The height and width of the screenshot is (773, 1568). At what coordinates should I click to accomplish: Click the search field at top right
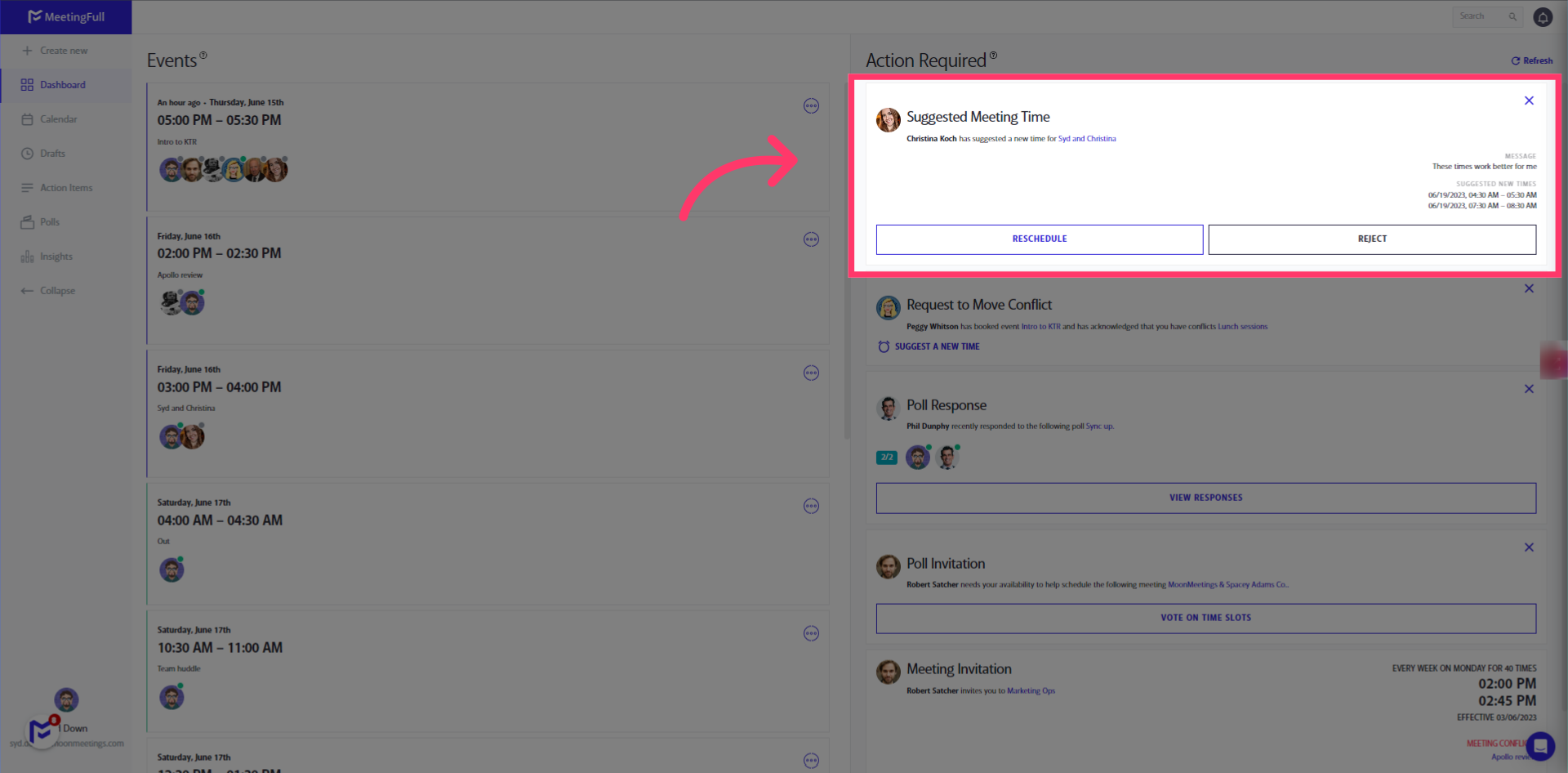click(1485, 16)
